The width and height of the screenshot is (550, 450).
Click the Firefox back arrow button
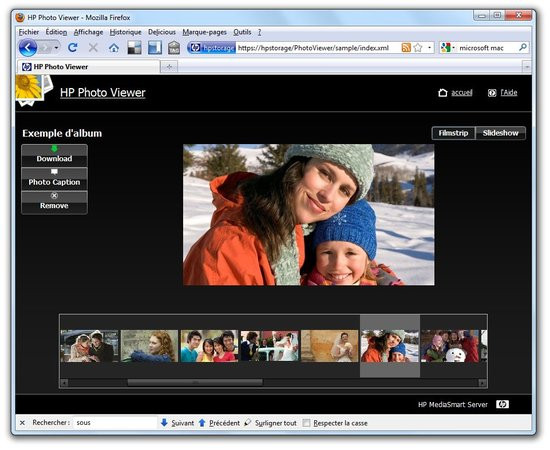tap(28, 47)
